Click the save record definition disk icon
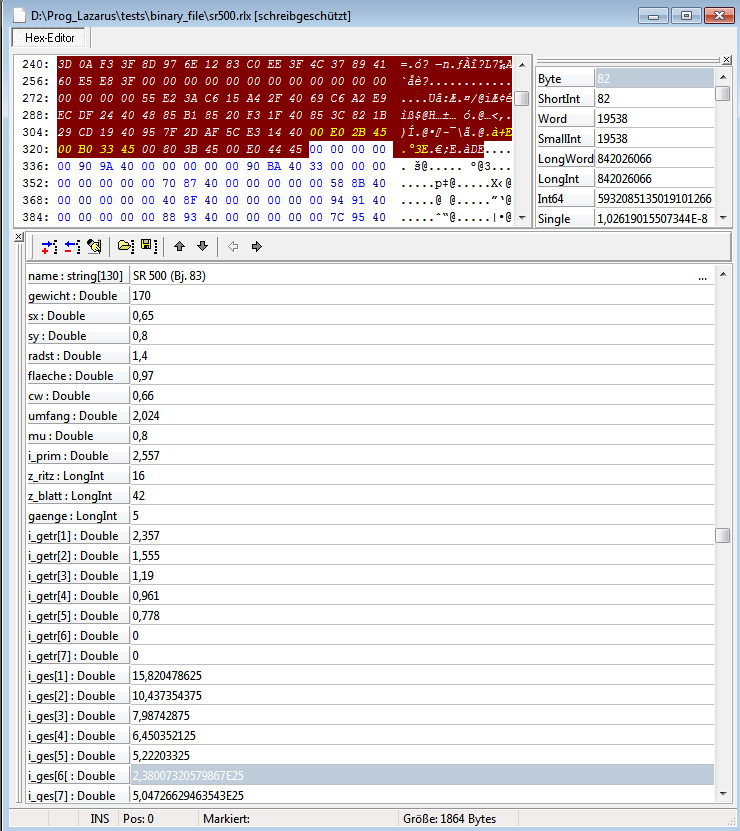The width and height of the screenshot is (740, 831). click(x=147, y=246)
